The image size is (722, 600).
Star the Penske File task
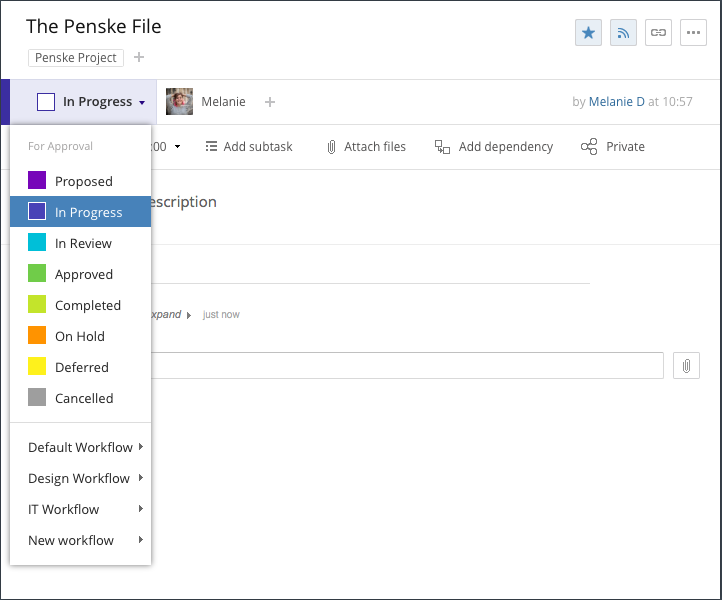(588, 33)
